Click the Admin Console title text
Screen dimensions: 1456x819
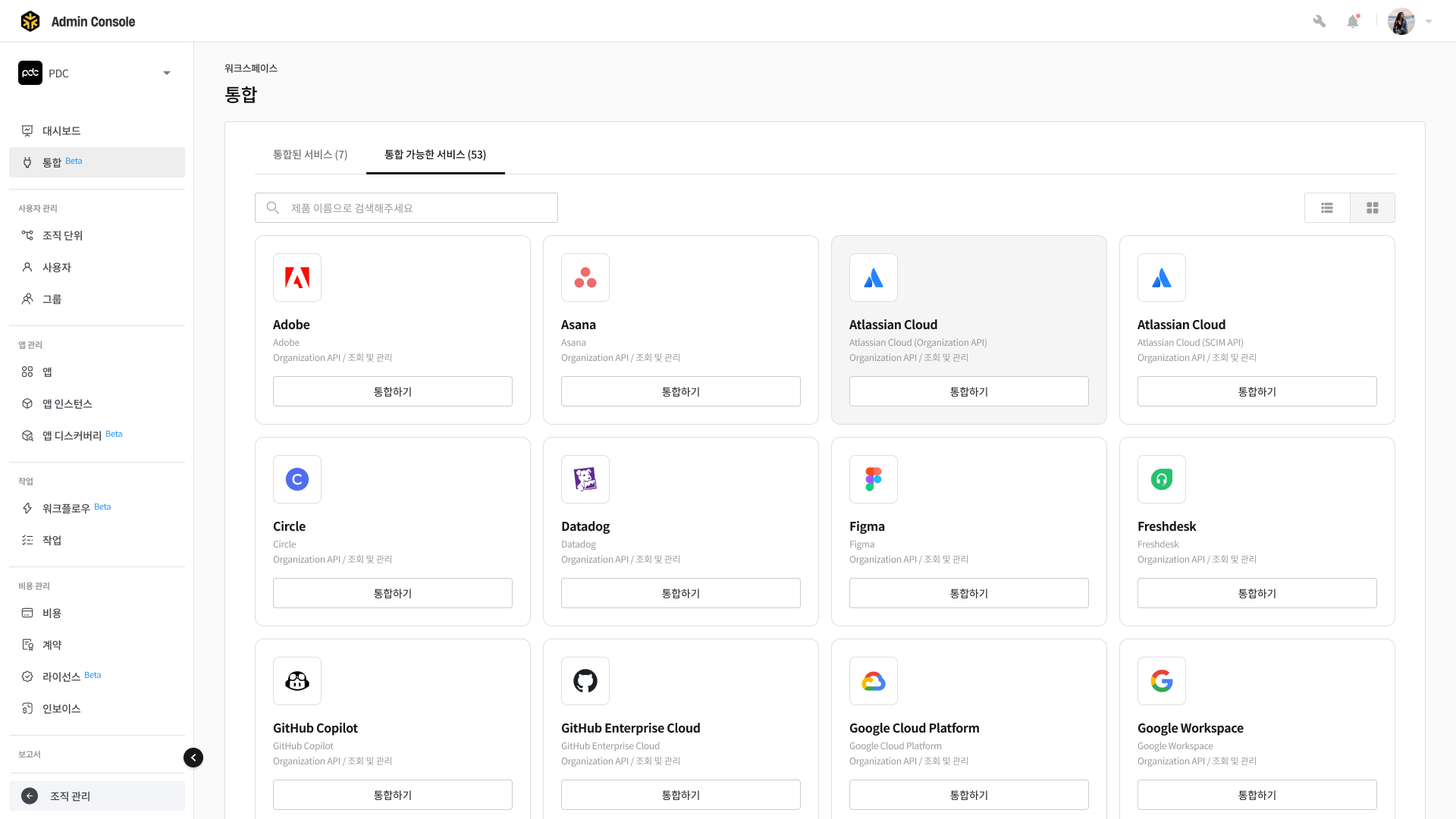click(x=93, y=21)
